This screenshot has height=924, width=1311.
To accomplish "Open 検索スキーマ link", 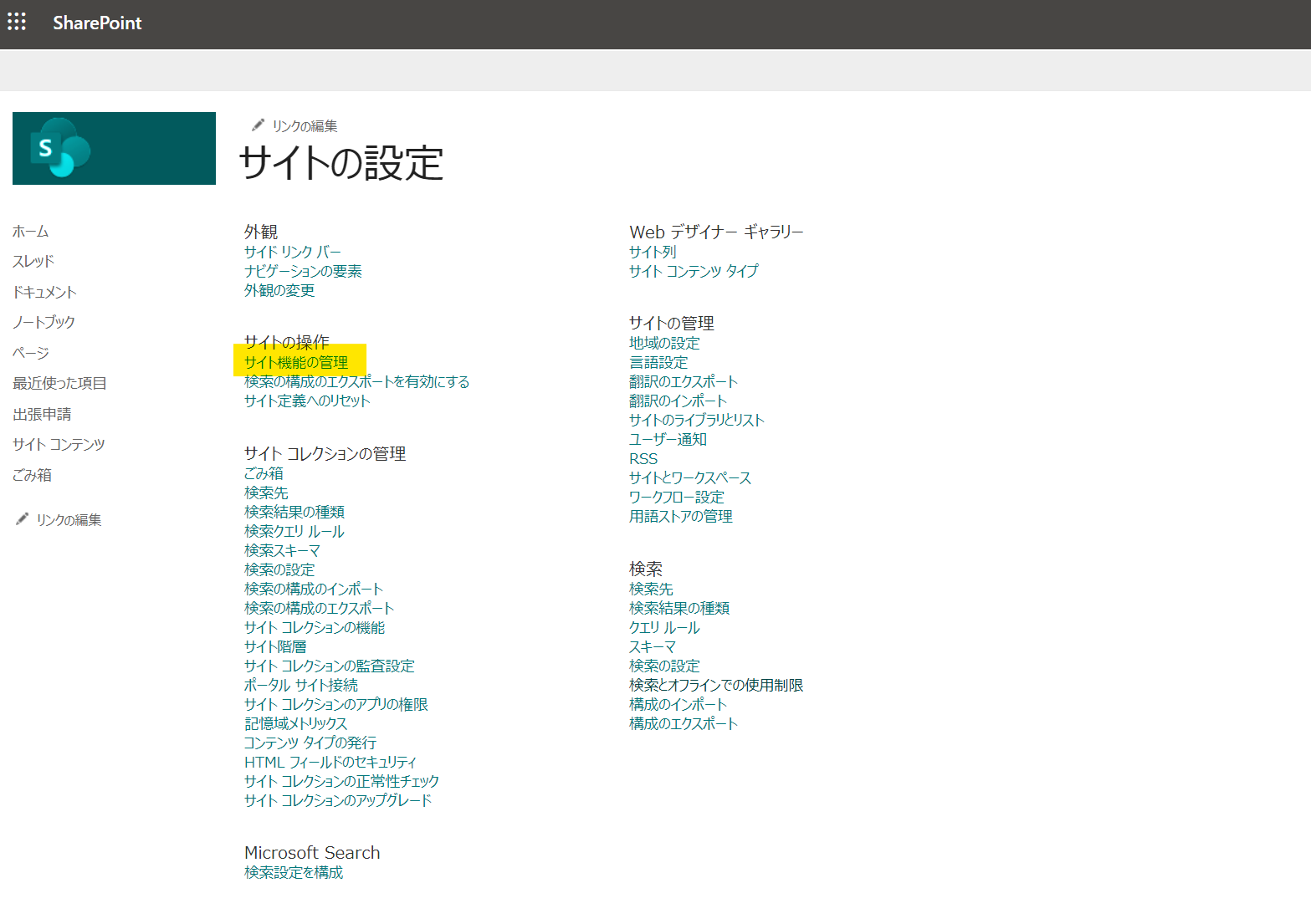I will pyautogui.click(x=283, y=550).
